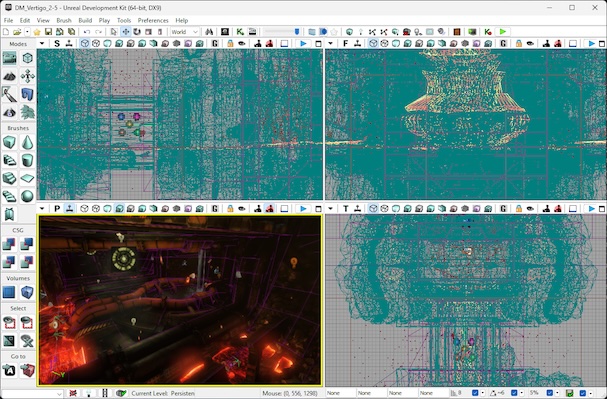Open drag grid size dropdown arrow
This screenshot has height=399, width=607.
[x=483, y=393]
